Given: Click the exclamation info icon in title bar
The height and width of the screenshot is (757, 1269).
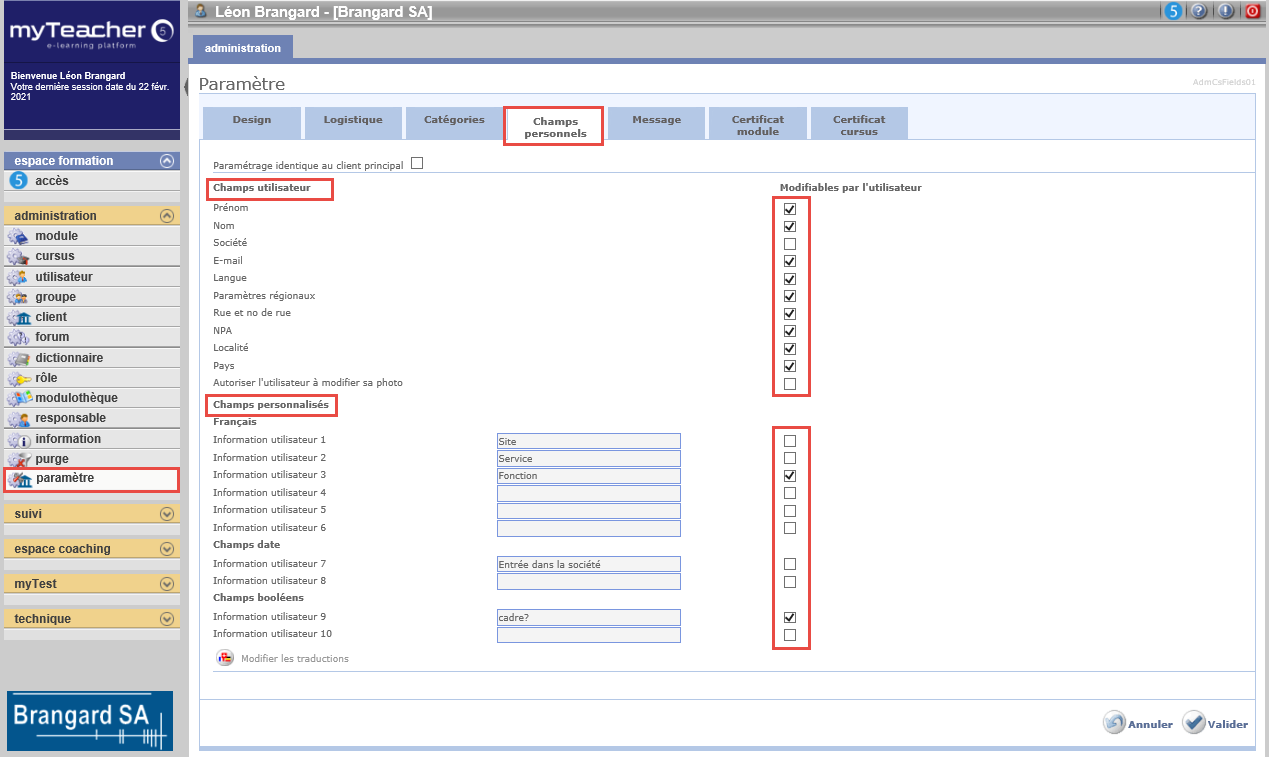Looking at the screenshot, I should click(1226, 12).
